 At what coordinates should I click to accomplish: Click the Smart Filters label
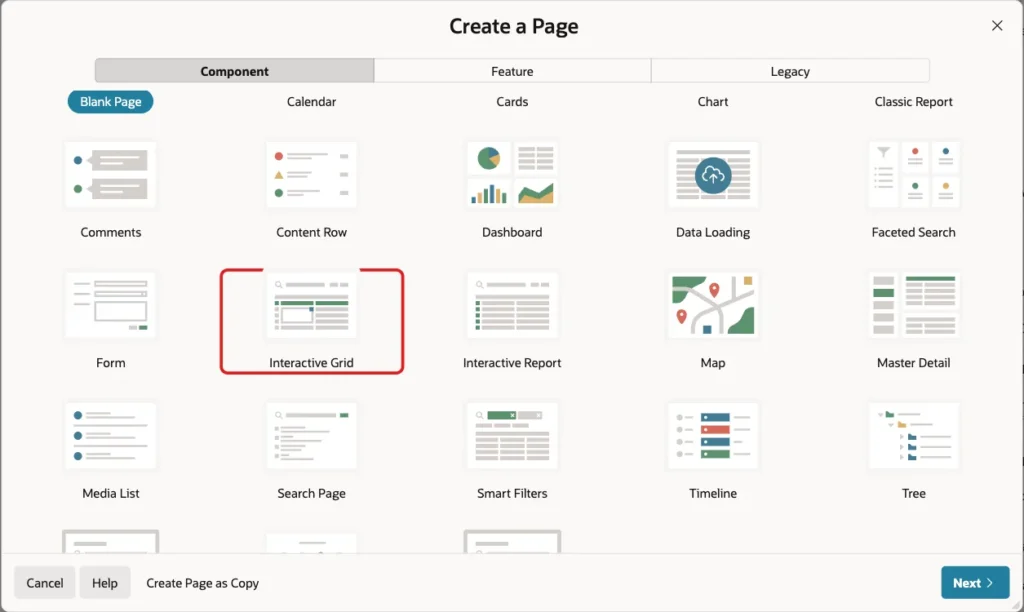(512, 493)
